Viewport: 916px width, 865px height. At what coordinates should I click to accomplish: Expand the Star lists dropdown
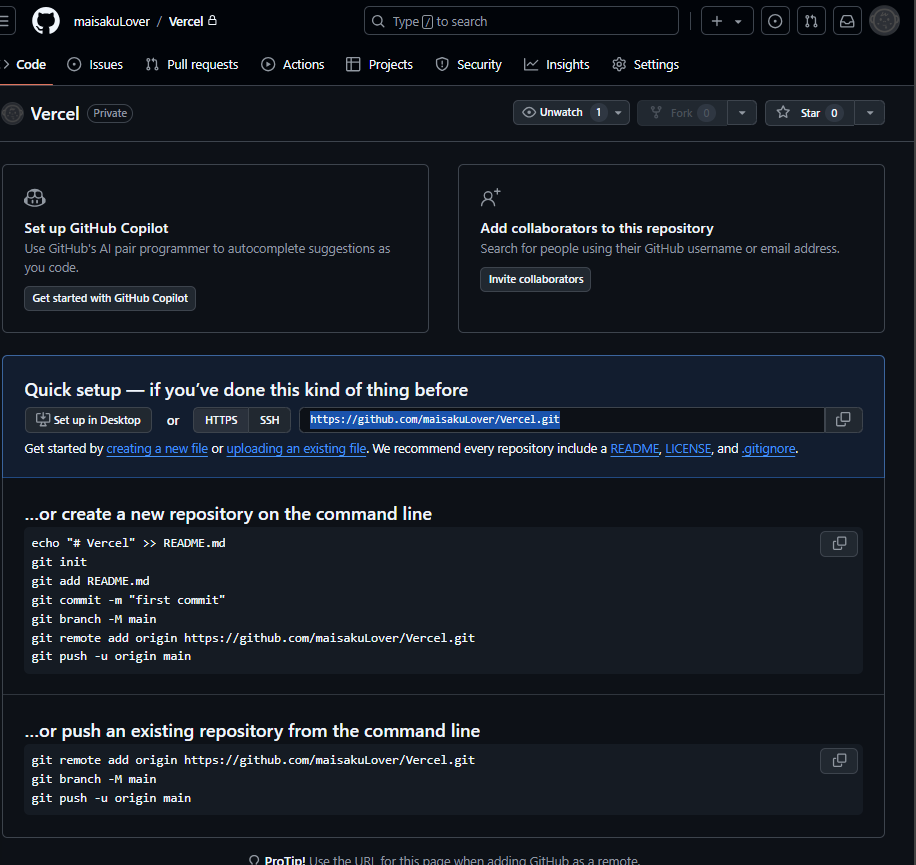pyautogui.click(x=870, y=113)
